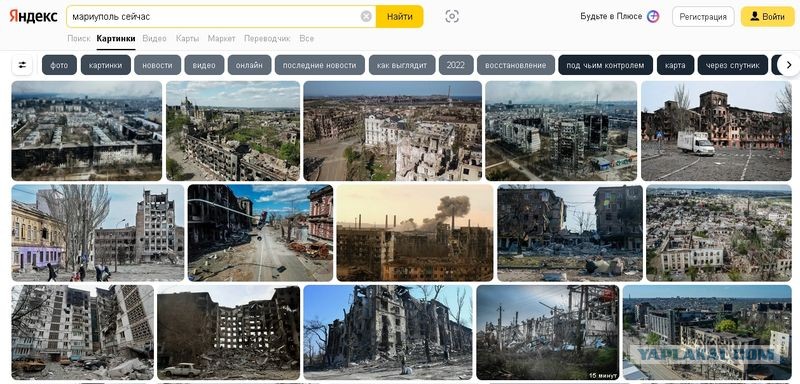Open thumbnail with white car by ruined block
The height and width of the screenshot is (384, 800).
pyautogui.click(x=228, y=332)
